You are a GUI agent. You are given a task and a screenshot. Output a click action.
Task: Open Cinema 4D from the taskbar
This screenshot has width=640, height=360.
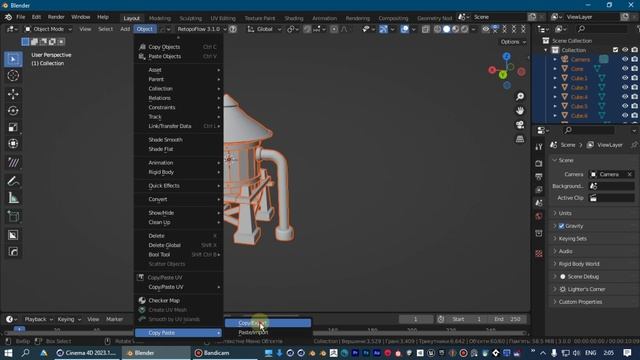87,353
